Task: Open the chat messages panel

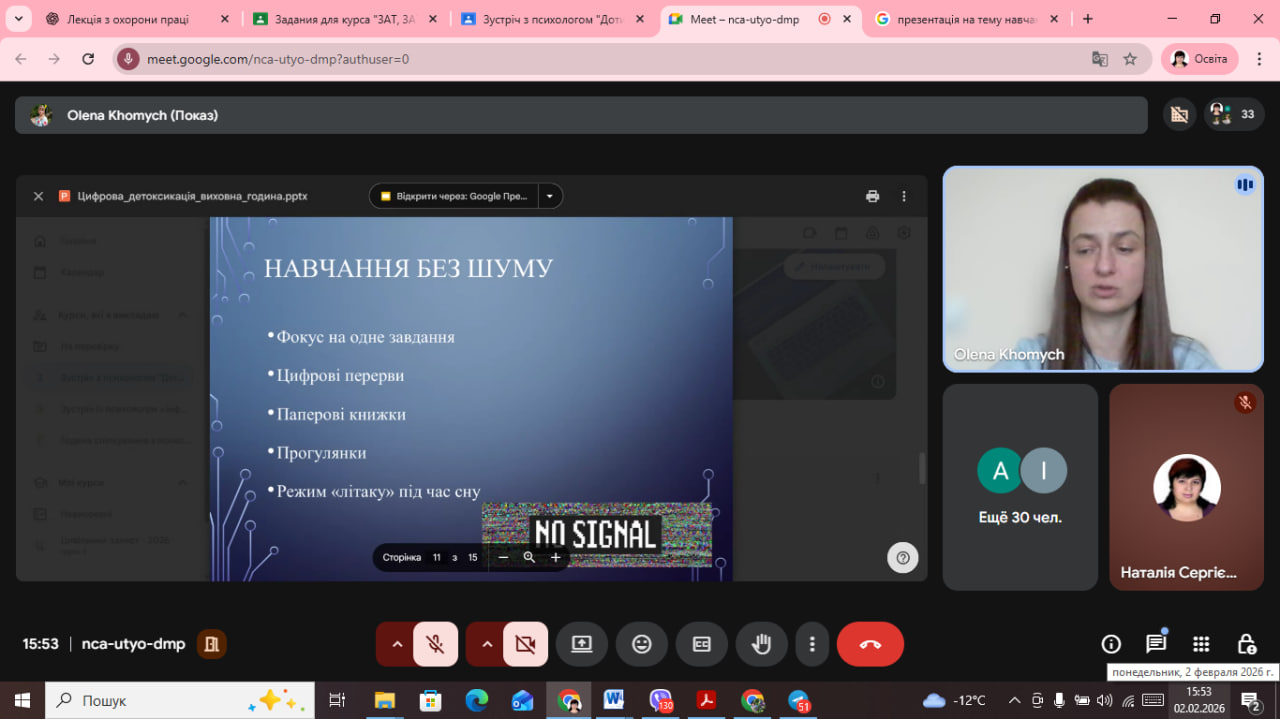Action: click(1156, 644)
